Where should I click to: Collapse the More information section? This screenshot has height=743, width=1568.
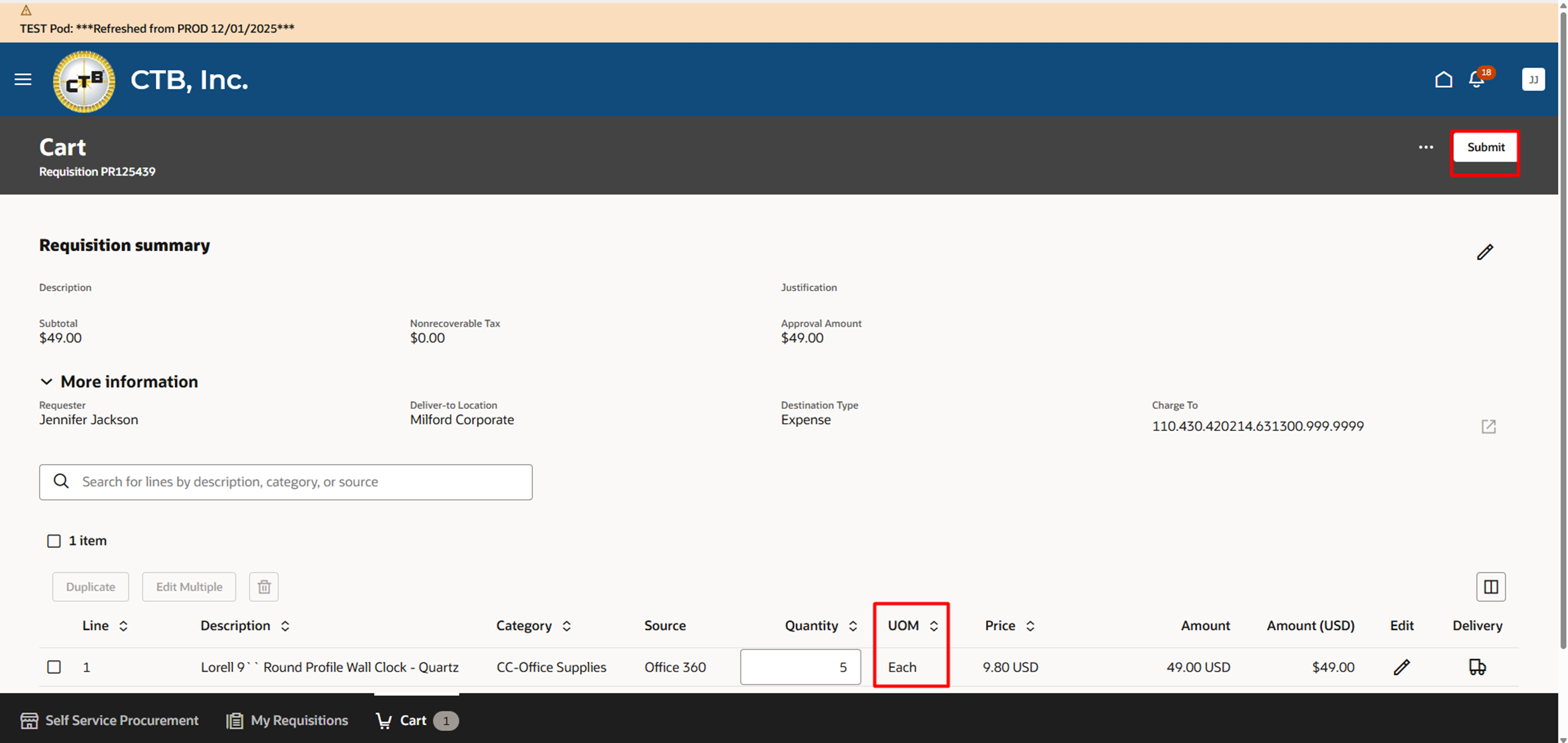(46, 382)
